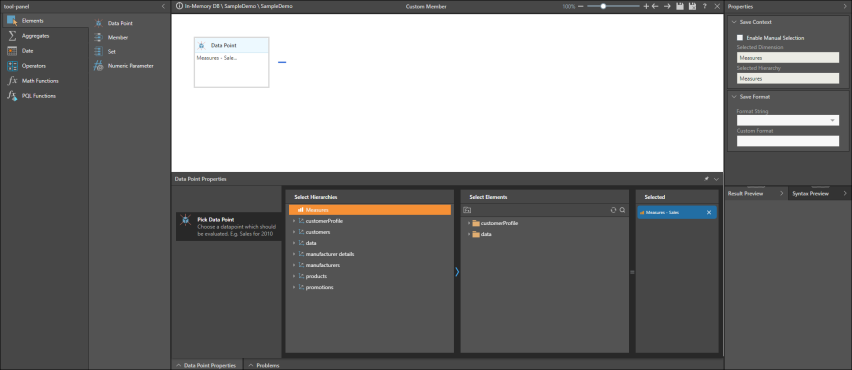Expand the products hierarchy
Image resolution: width=852 pixels, height=370 pixels.
click(x=293, y=276)
